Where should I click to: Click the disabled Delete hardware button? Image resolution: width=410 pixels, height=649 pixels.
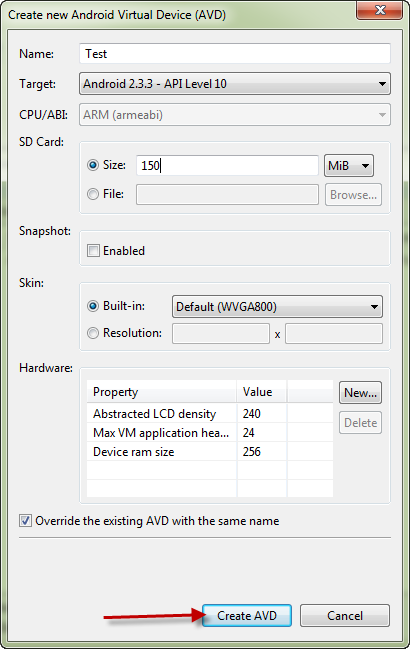point(360,423)
